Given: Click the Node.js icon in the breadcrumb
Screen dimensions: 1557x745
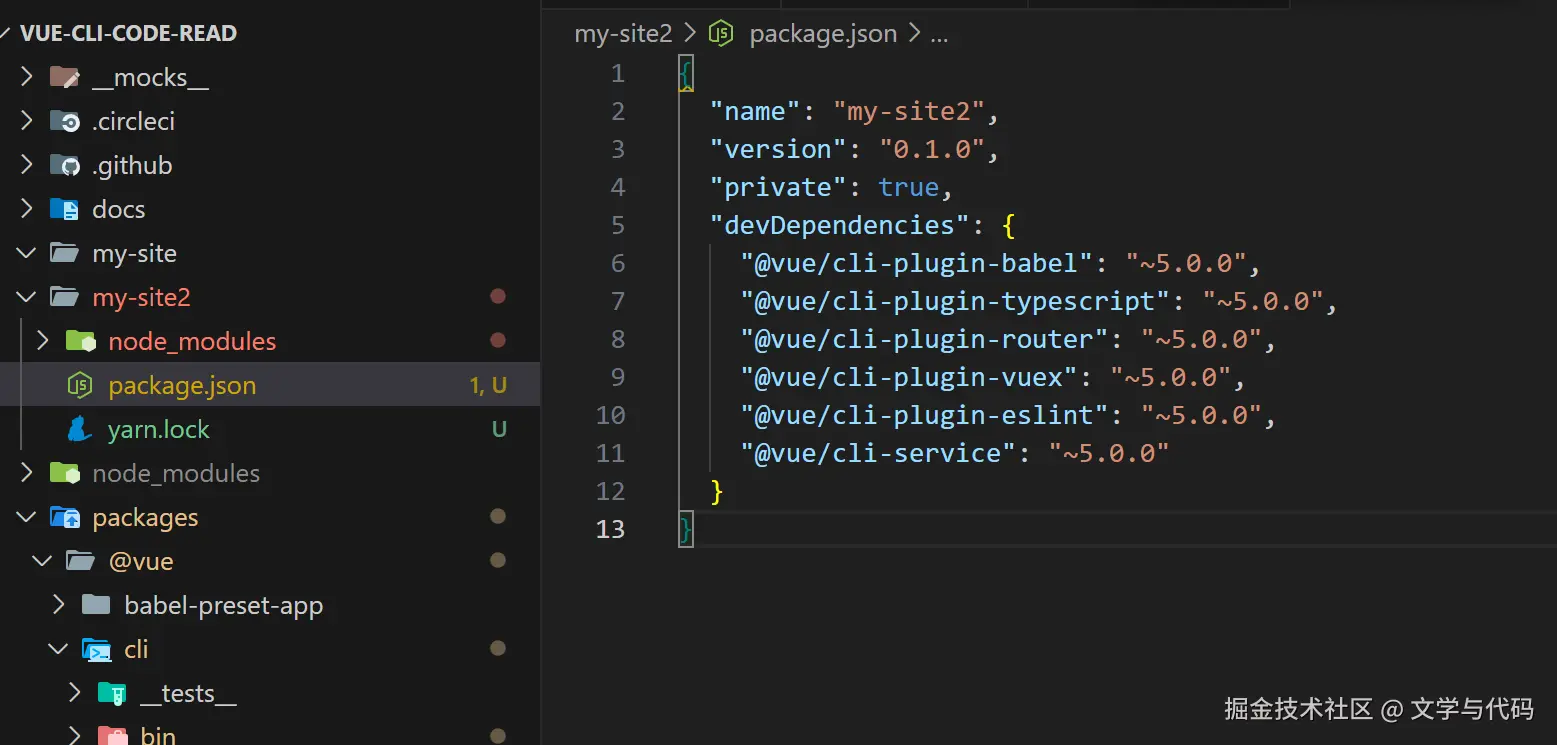Looking at the screenshot, I should coord(720,33).
